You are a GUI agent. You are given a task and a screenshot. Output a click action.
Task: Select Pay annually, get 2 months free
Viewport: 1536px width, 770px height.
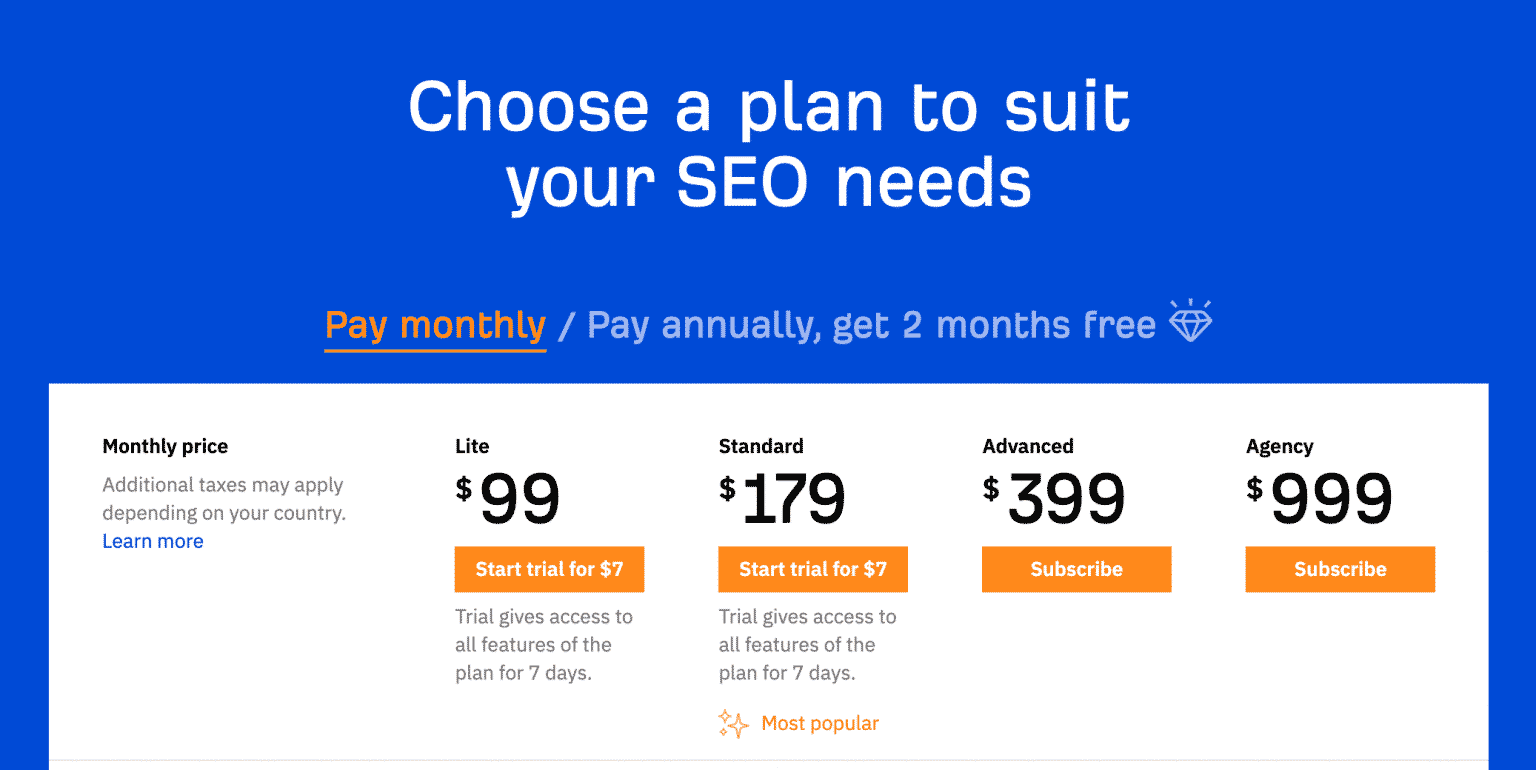[871, 325]
